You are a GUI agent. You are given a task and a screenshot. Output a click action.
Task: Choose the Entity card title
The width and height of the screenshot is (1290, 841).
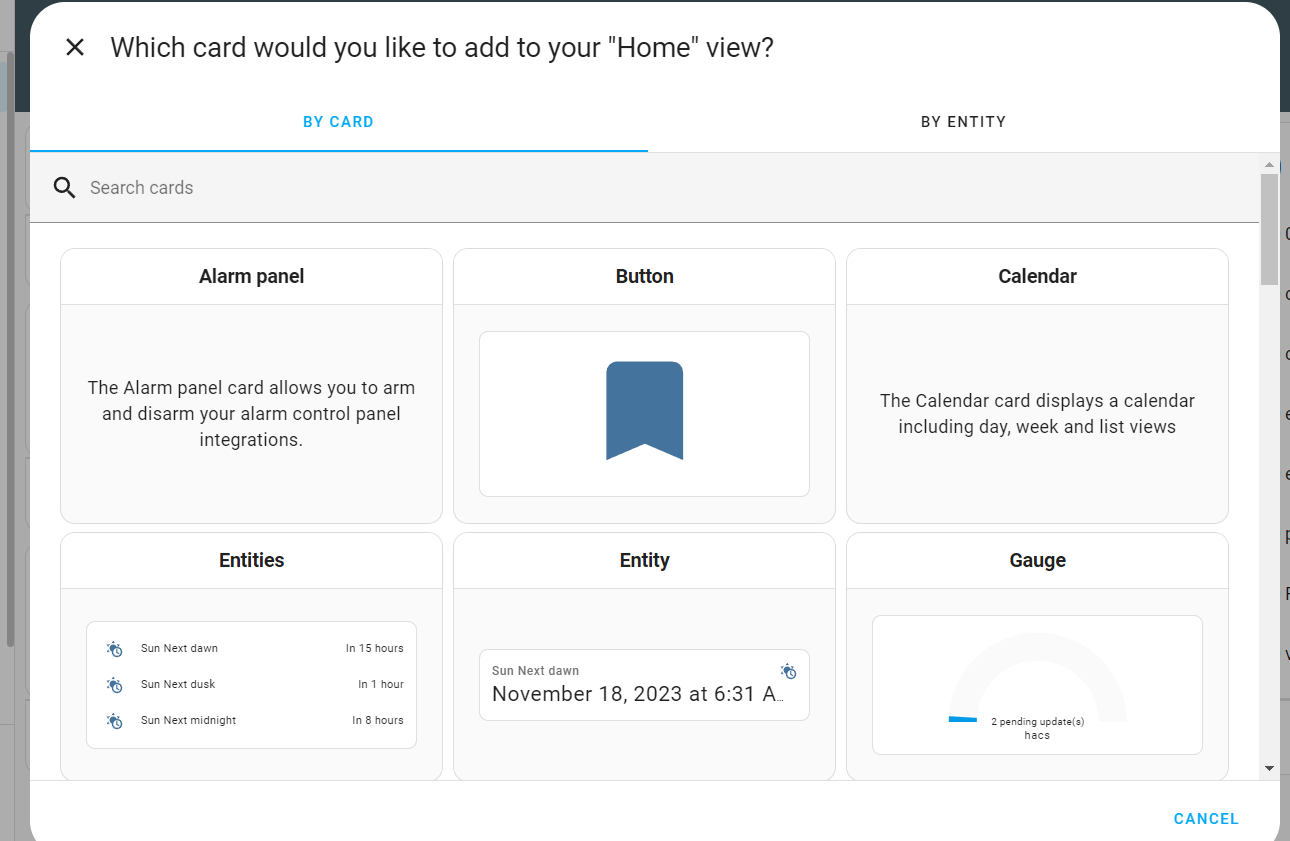point(644,561)
